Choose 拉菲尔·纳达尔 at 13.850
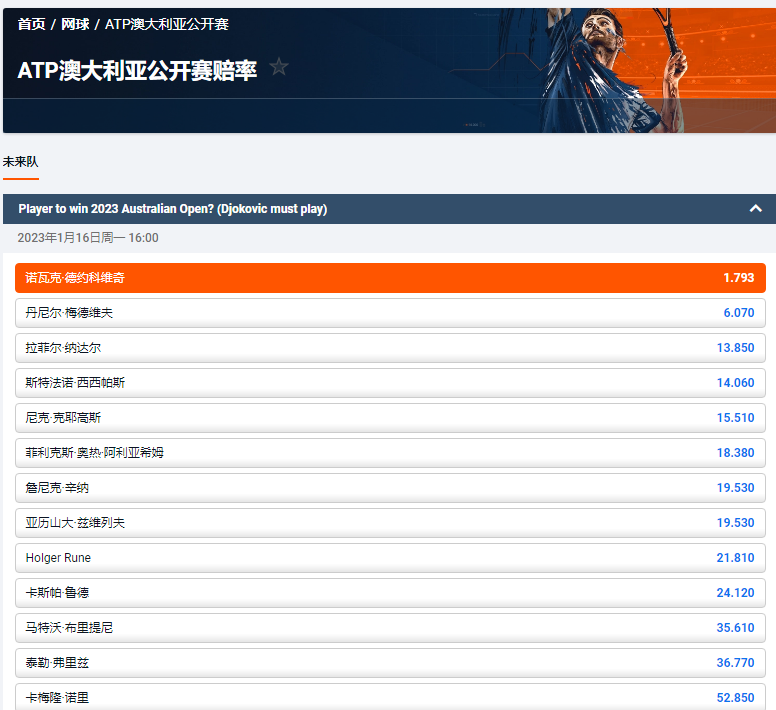The width and height of the screenshot is (776, 710). click(x=390, y=348)
